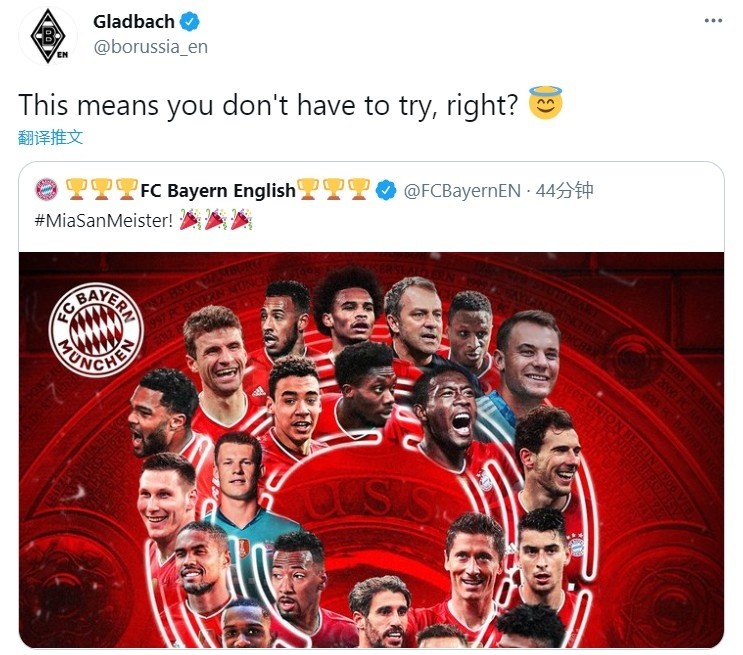Viewport: 743px width, 655px height.
Task: Click leftmost trophy emoji before FC Bayern
Action: pos(76,190)
